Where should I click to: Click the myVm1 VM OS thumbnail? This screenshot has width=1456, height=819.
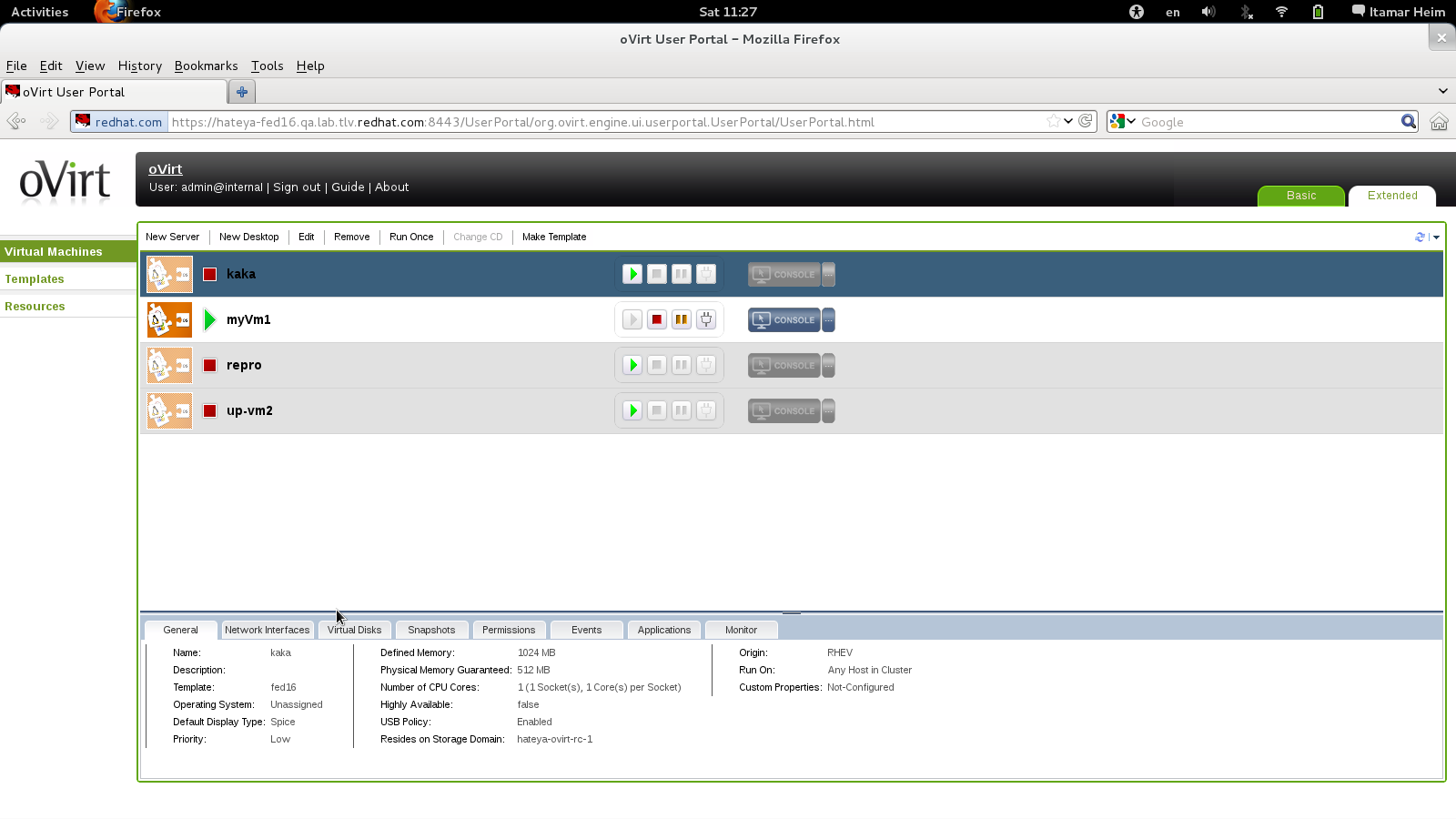click(x=170, y=319)
